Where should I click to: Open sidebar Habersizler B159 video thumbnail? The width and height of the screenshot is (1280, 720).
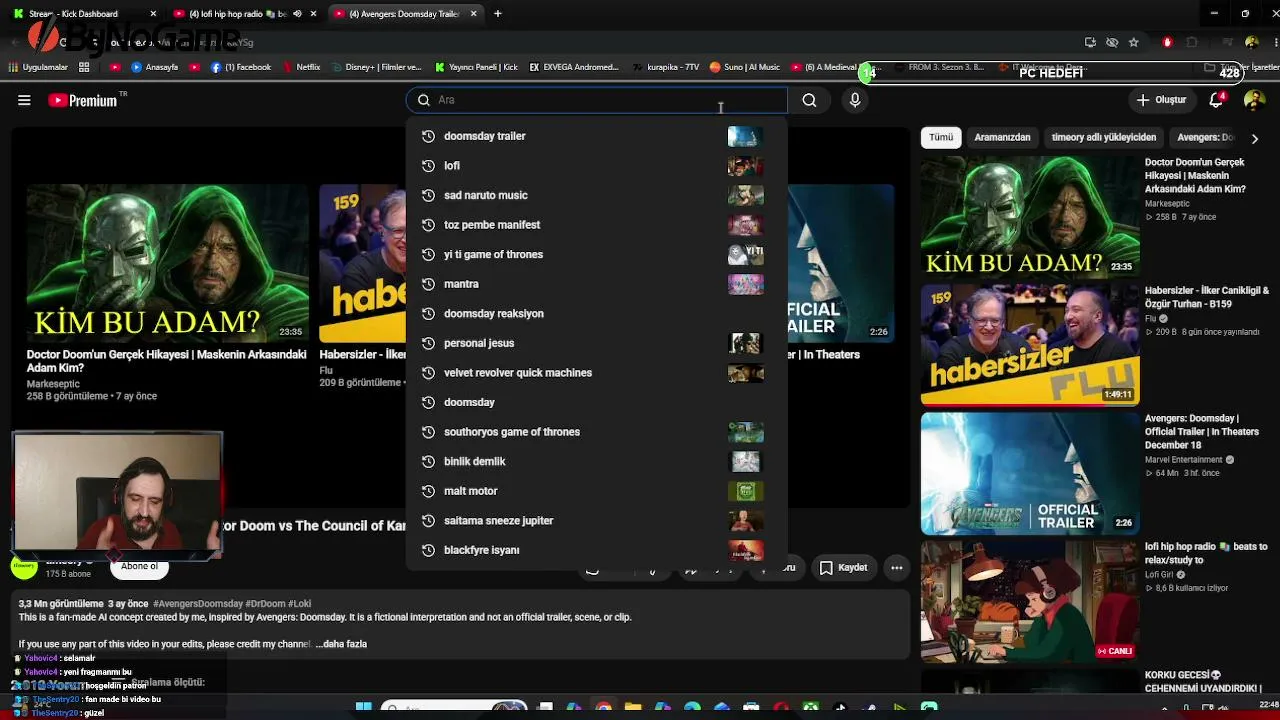click(1030, 345)
